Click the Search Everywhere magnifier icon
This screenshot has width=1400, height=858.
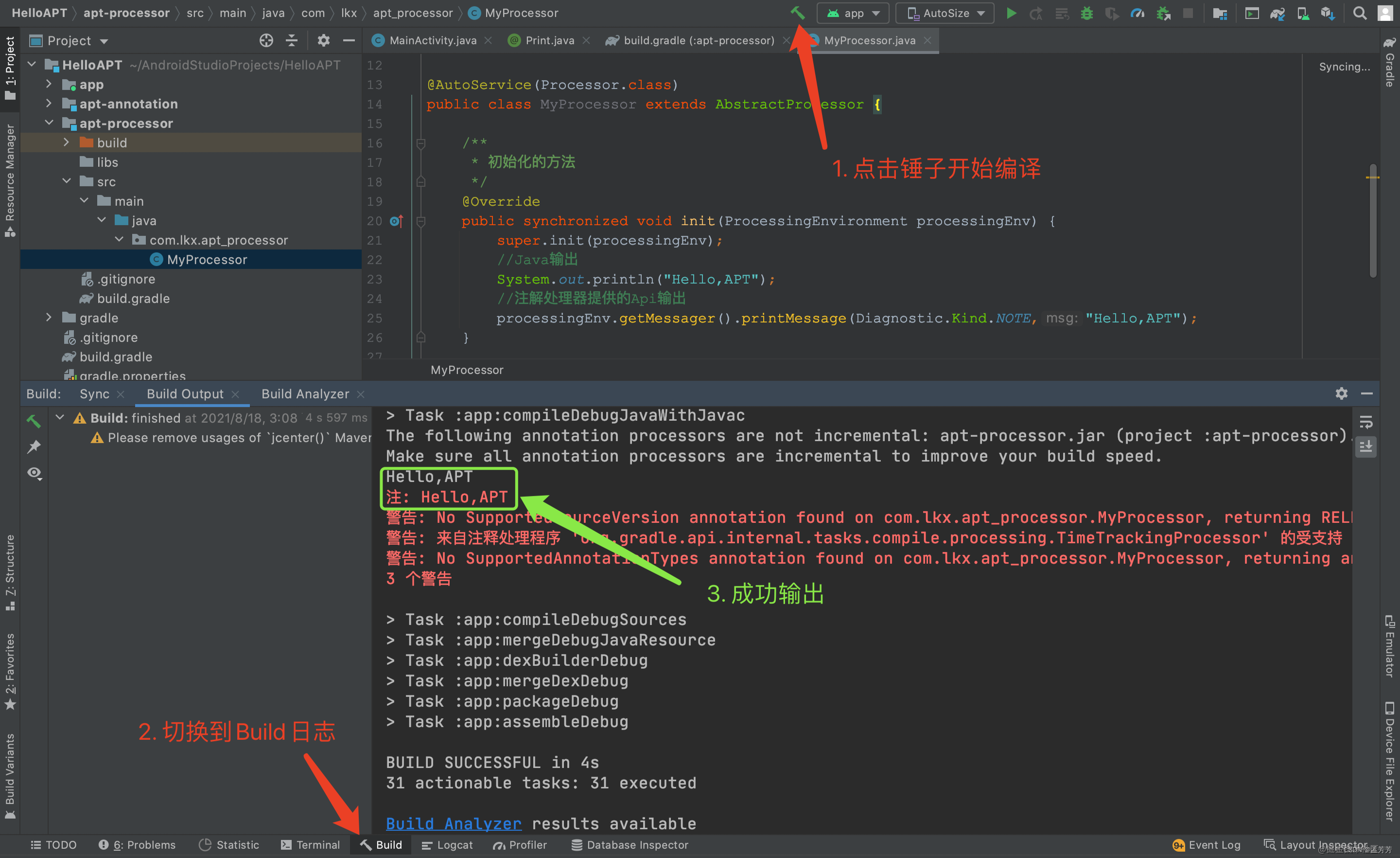[1359, 13]
